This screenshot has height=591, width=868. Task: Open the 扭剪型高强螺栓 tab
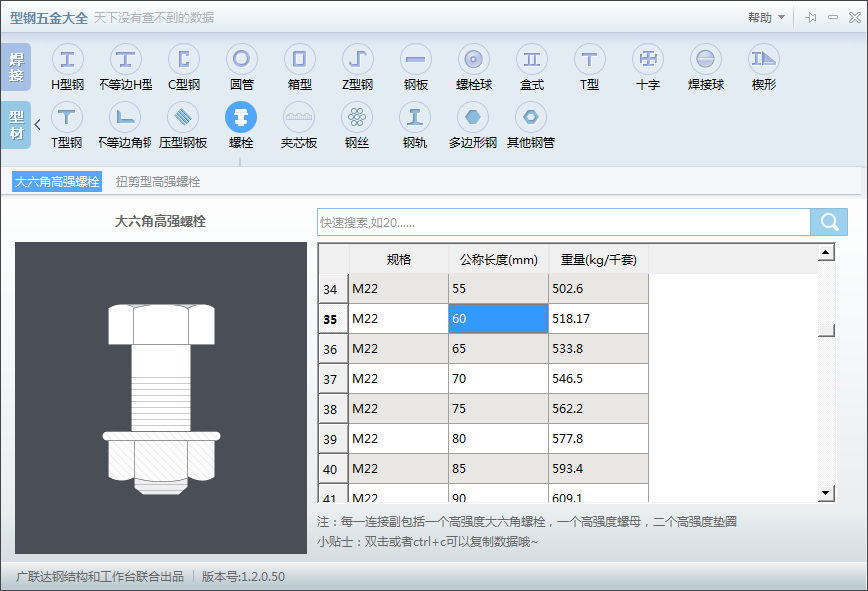click(x=158, y=182)
